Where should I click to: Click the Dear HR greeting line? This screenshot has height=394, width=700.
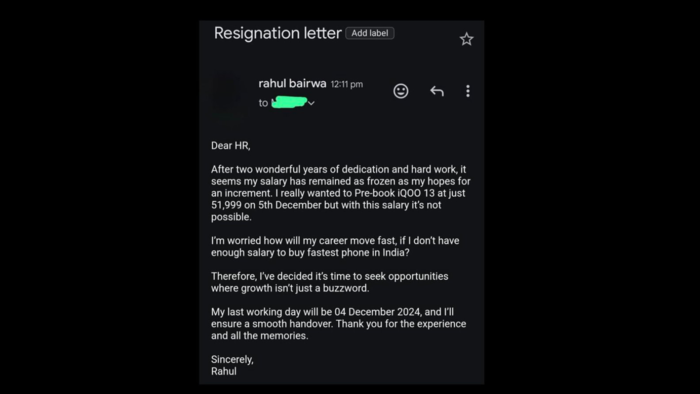pyautogui.click(x=230, y=145)
